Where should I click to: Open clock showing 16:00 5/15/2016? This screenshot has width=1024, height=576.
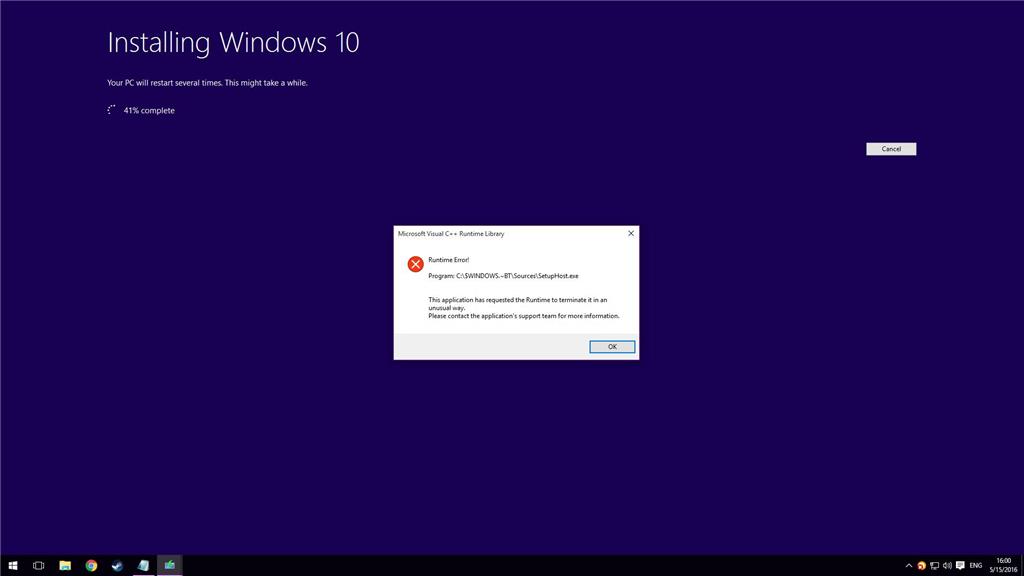[x=1003, y=566]
